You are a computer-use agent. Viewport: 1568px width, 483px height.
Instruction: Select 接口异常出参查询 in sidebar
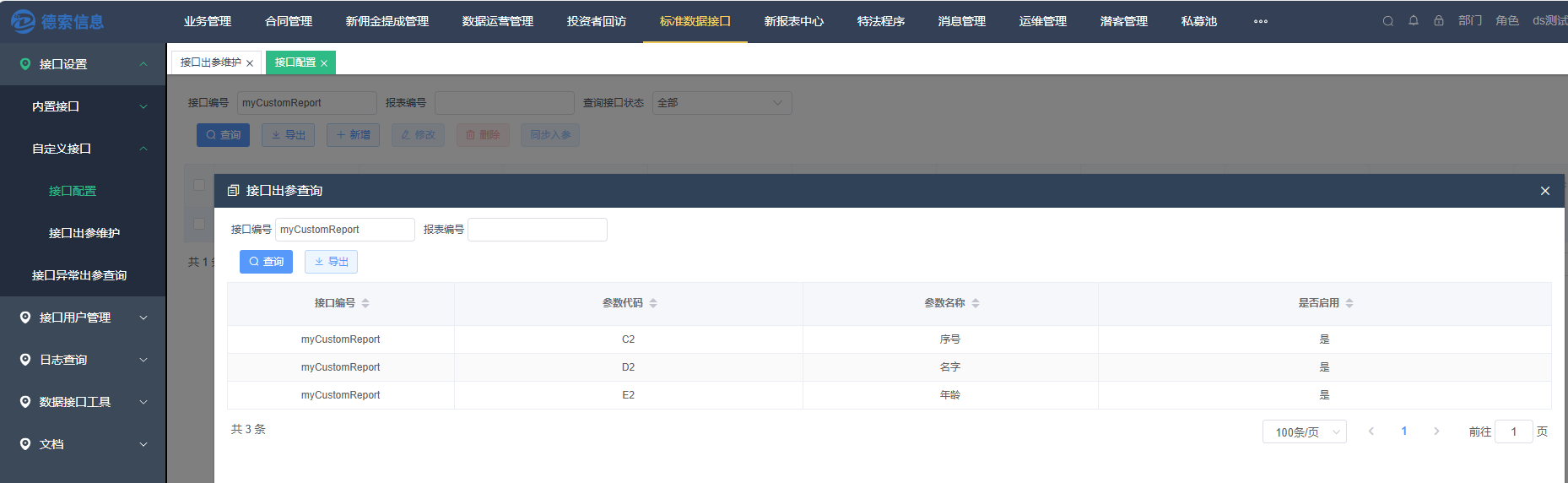pyautogui.click(x=79, y=275)
